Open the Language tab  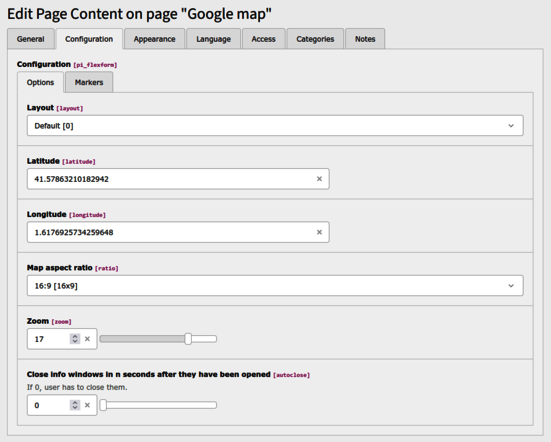point(213,39)
